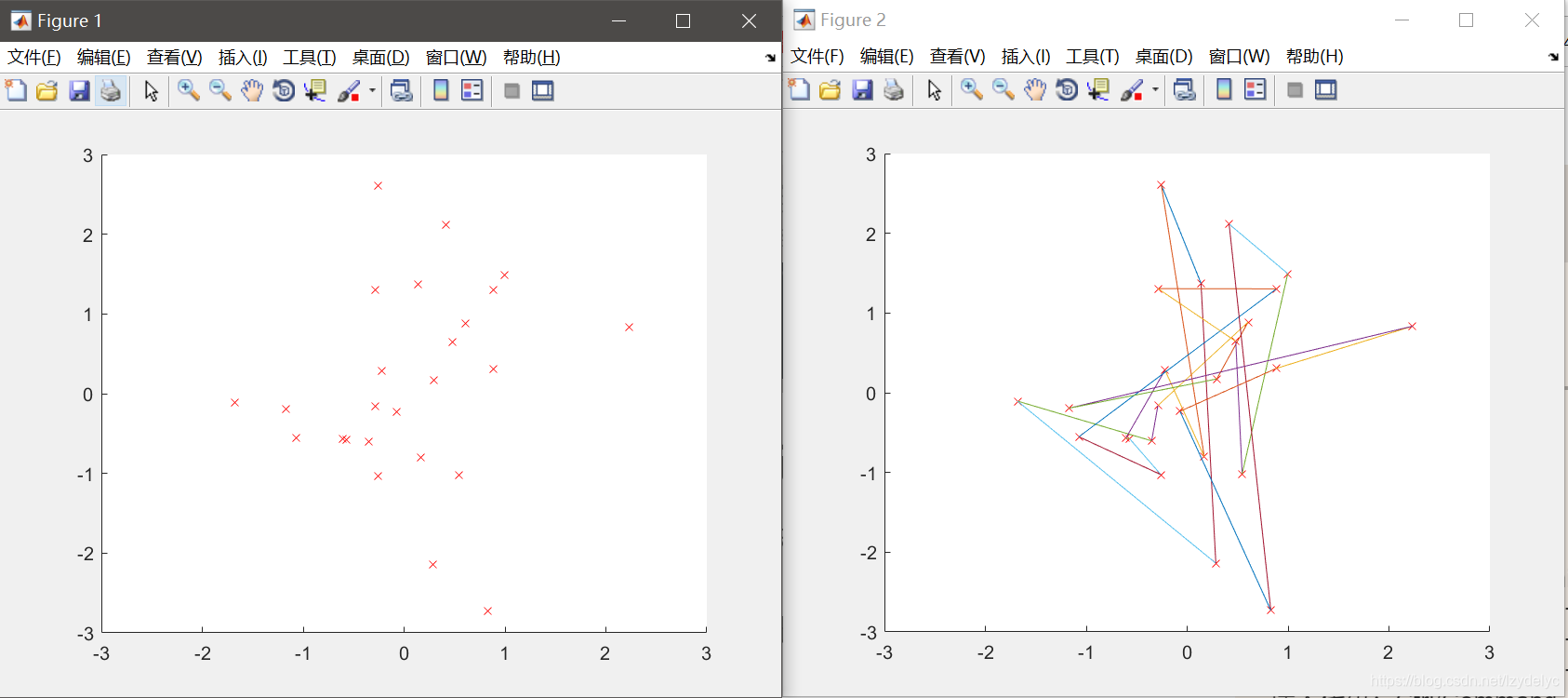
Task: Close the Figure 2 window
Action: click(x=1532, y=20)
